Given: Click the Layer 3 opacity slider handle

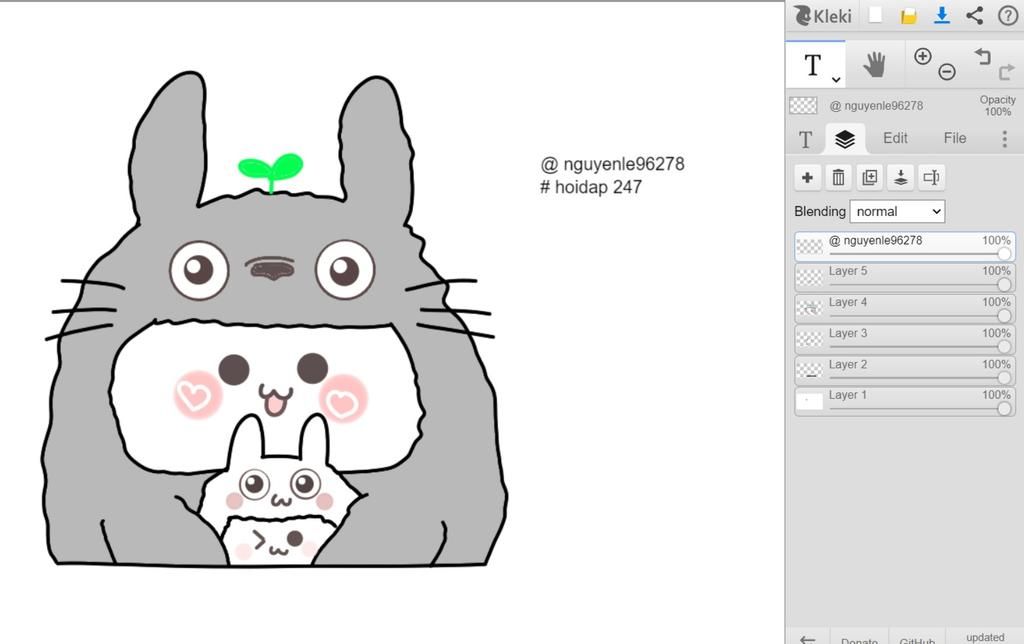Looking at the screenshot, I should pyautogui.click(x=1004, y=347).
